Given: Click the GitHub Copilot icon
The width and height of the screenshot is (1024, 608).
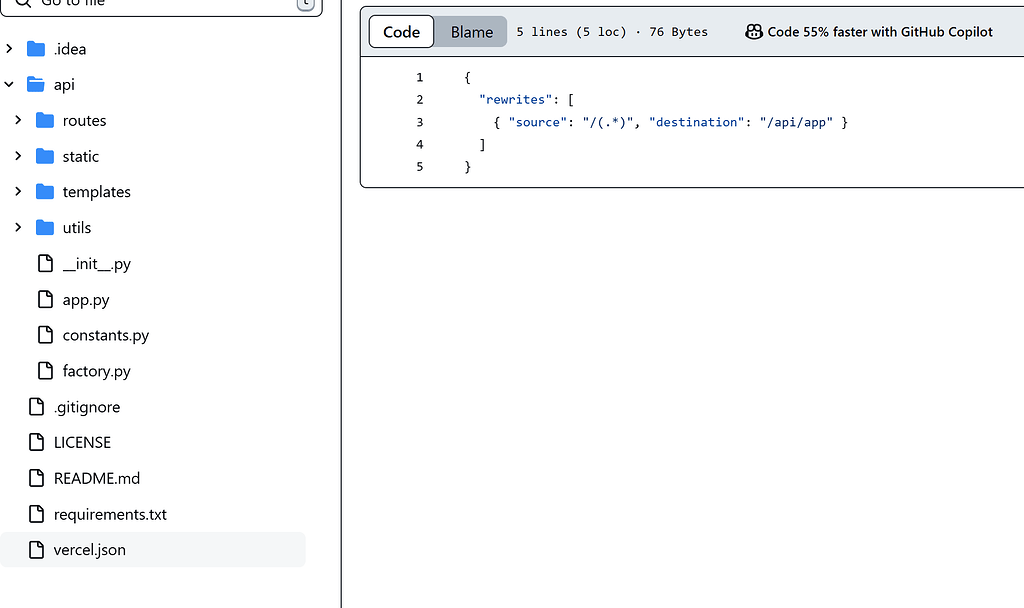Looking at the screenshot, I should click(x=754, y=32).
